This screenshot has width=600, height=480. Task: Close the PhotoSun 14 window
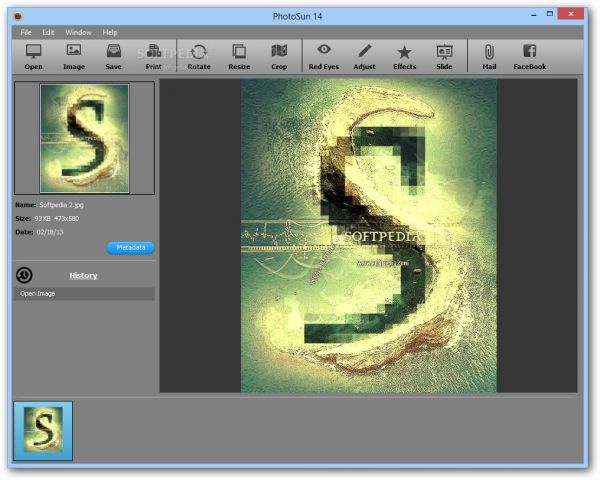(x=571, y=14)
